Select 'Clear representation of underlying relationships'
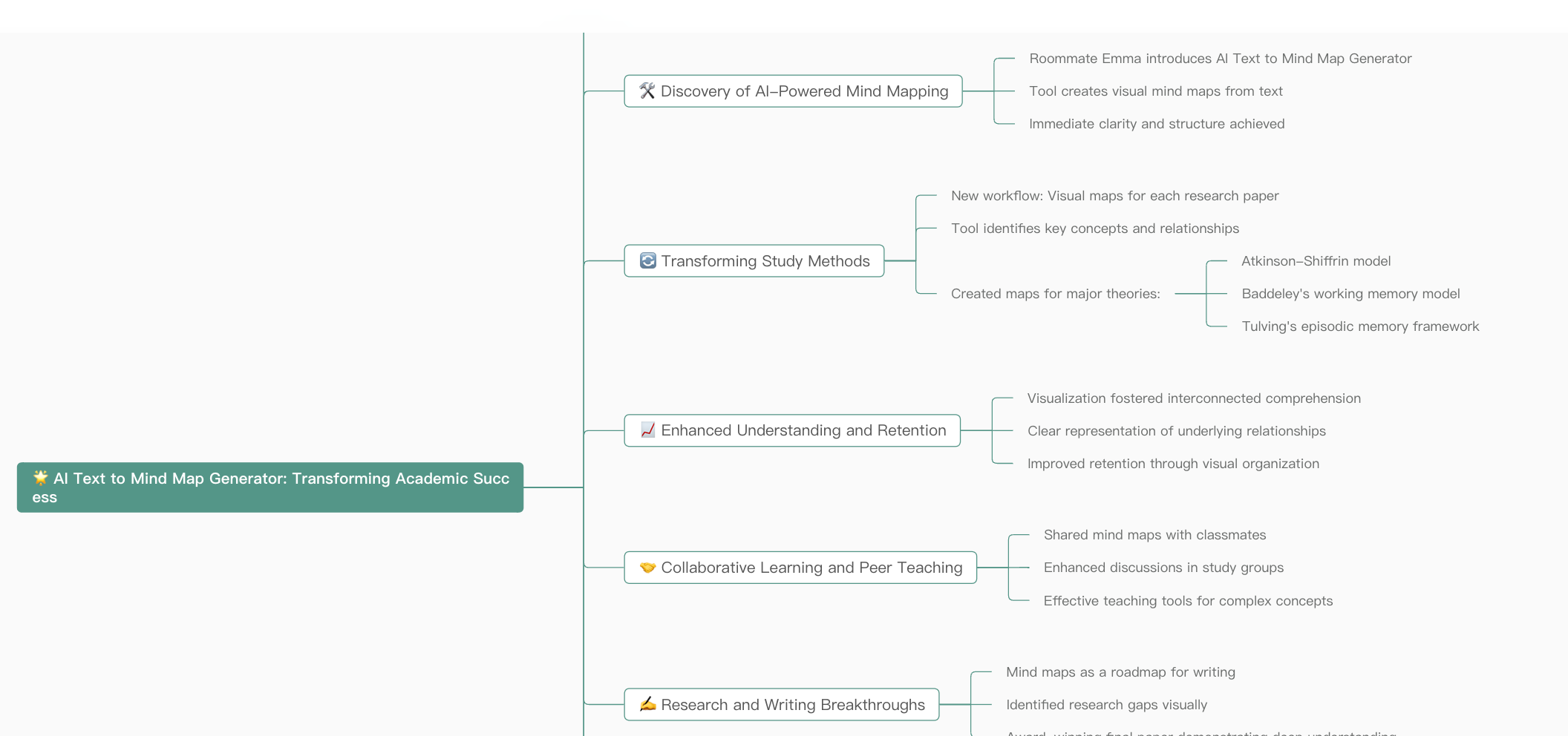Image resolution: width=1568 pixels, height=736 pixels. tap(1177, 431)
